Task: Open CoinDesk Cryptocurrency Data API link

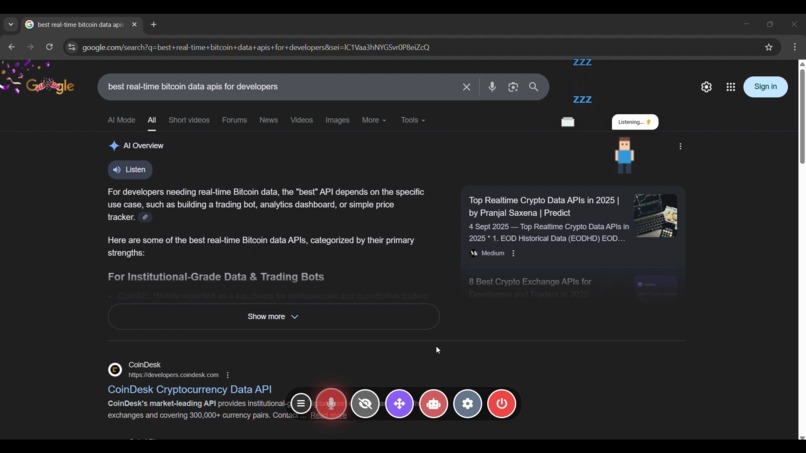Action: [x=190, y=389]
